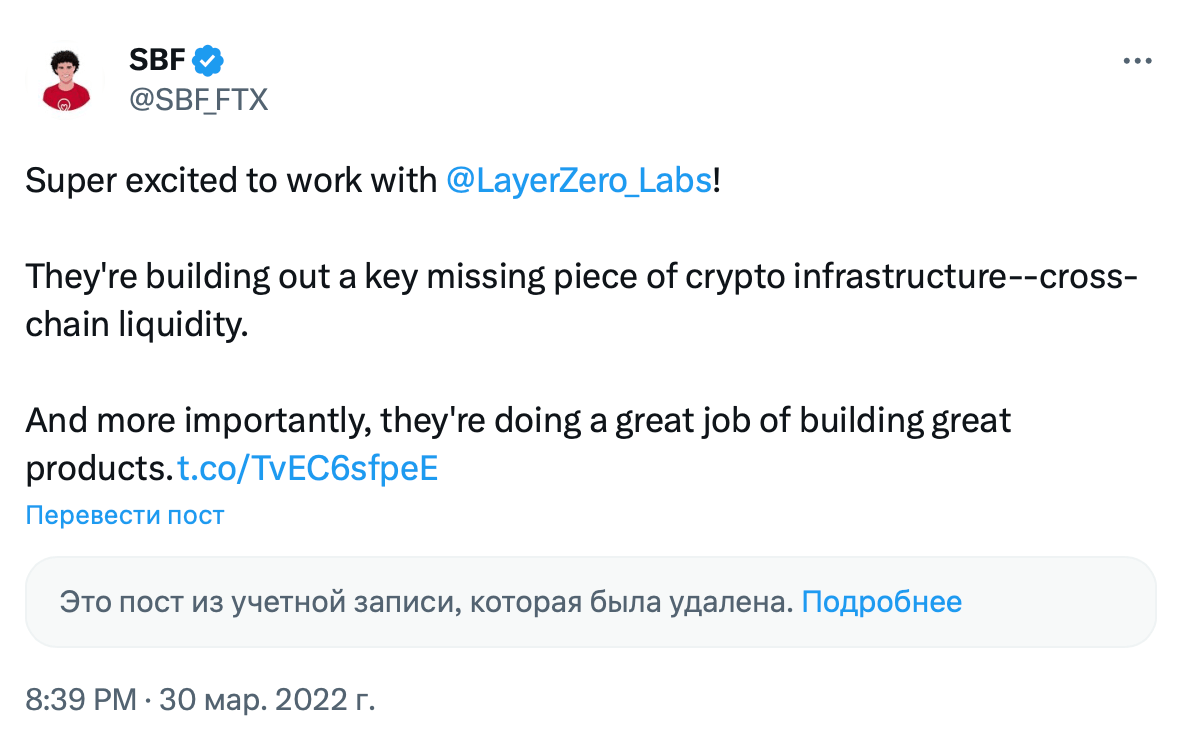This screenshot has height=748, width=1188.
Task: Click the blue verified badge beside SBF
Action: pos(208,61)
